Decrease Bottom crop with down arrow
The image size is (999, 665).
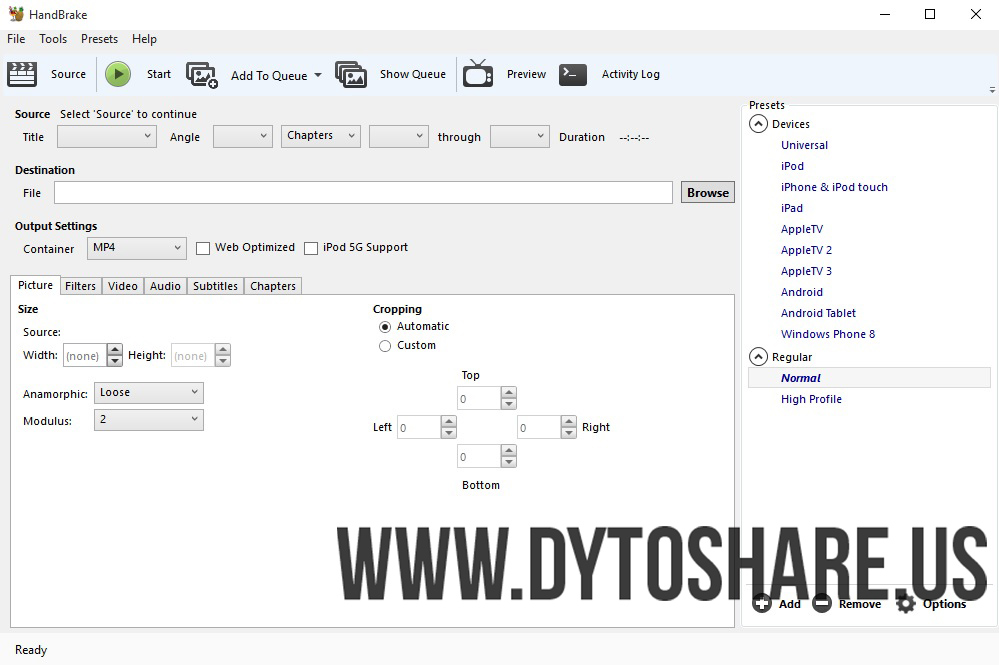508,462
